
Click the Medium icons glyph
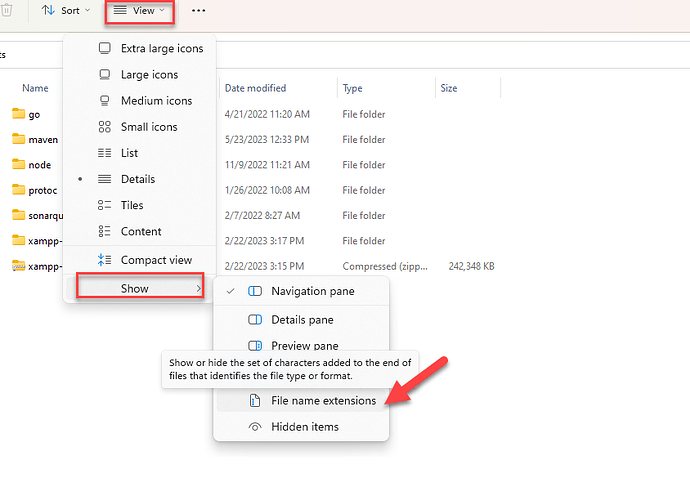(105, 101)
